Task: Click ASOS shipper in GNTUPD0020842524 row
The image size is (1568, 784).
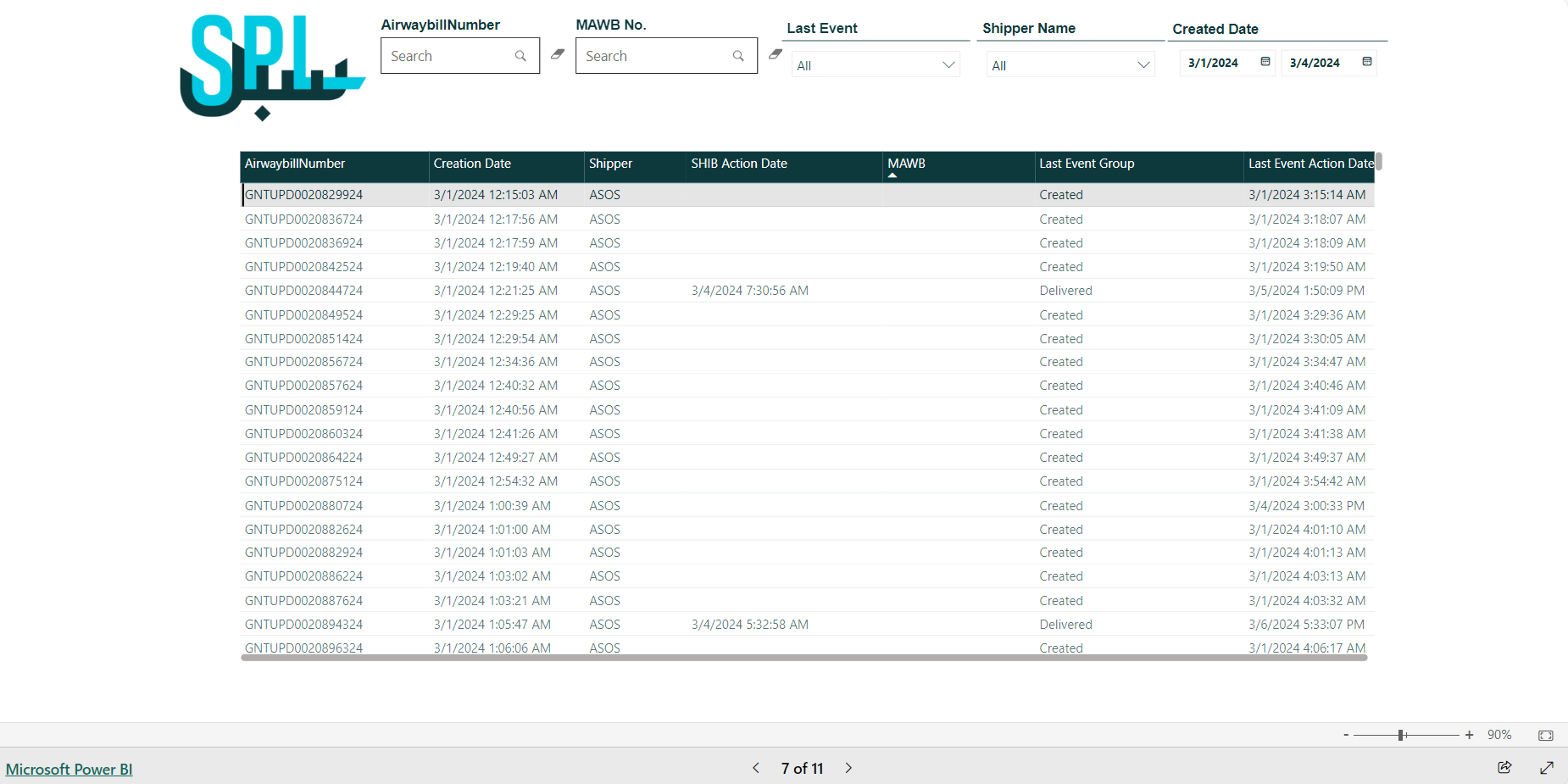Action: click(x=604, y=266)
